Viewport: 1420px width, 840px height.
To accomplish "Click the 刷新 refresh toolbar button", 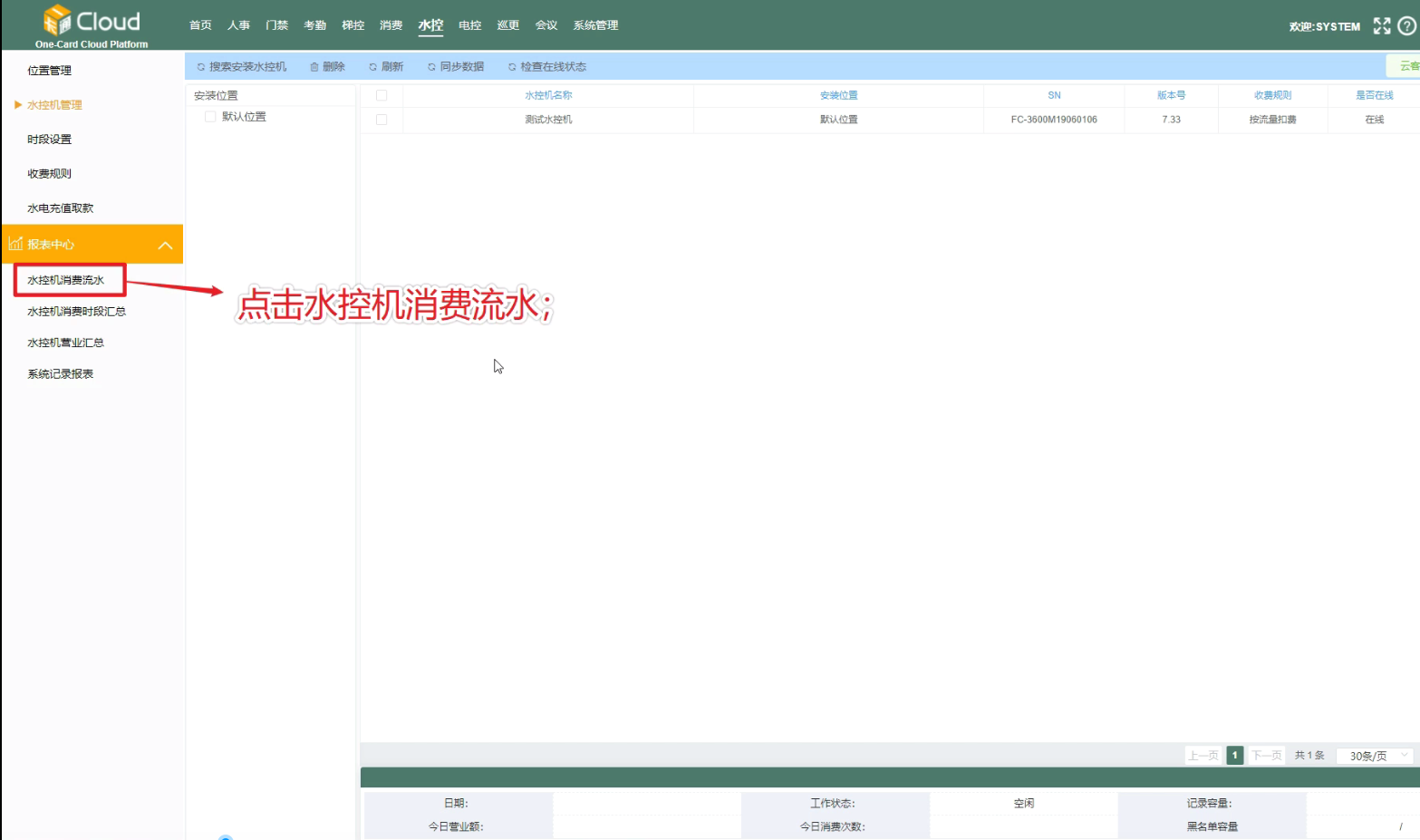I will pos(386,67).
